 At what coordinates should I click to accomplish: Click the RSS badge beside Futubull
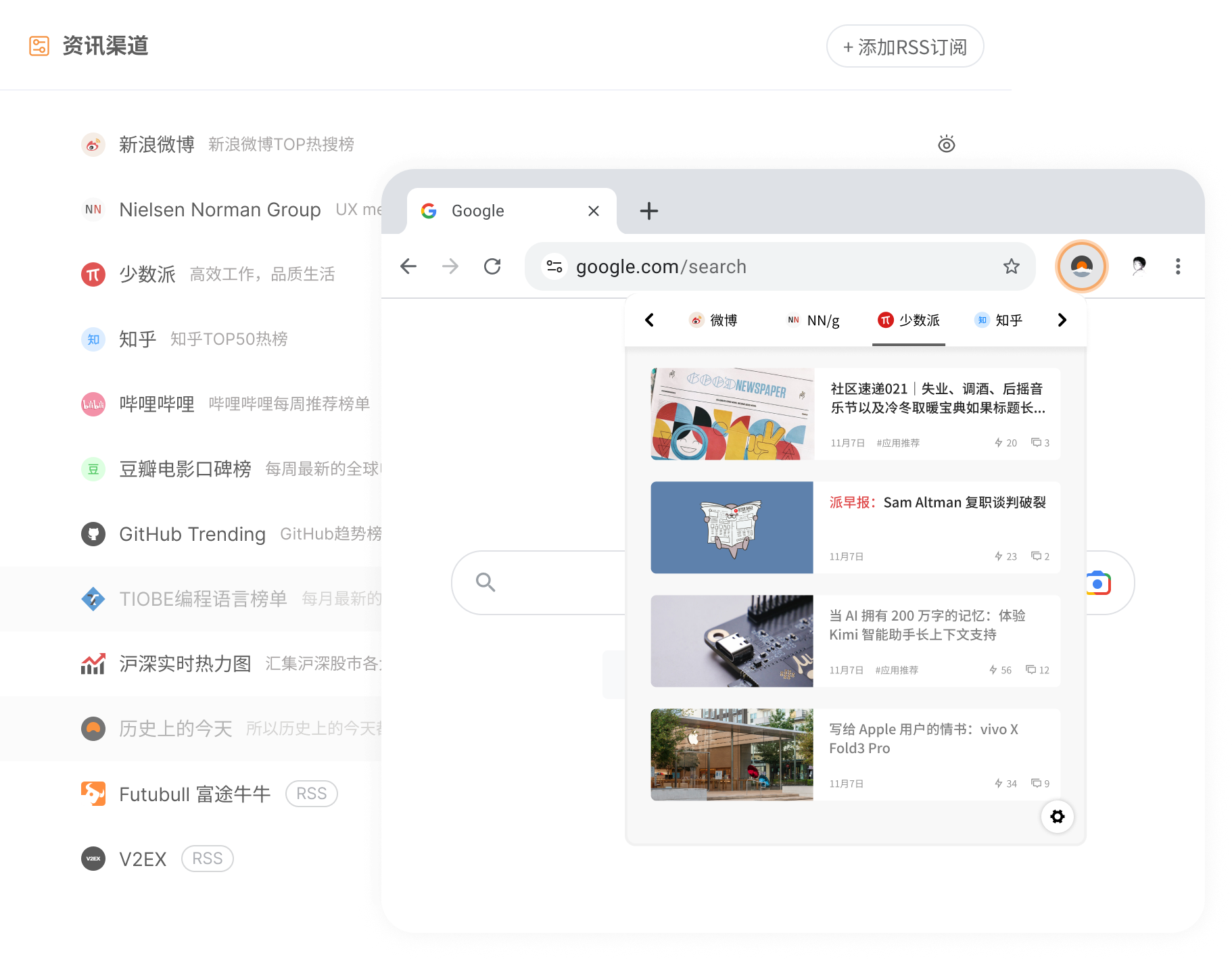[311, 793]
